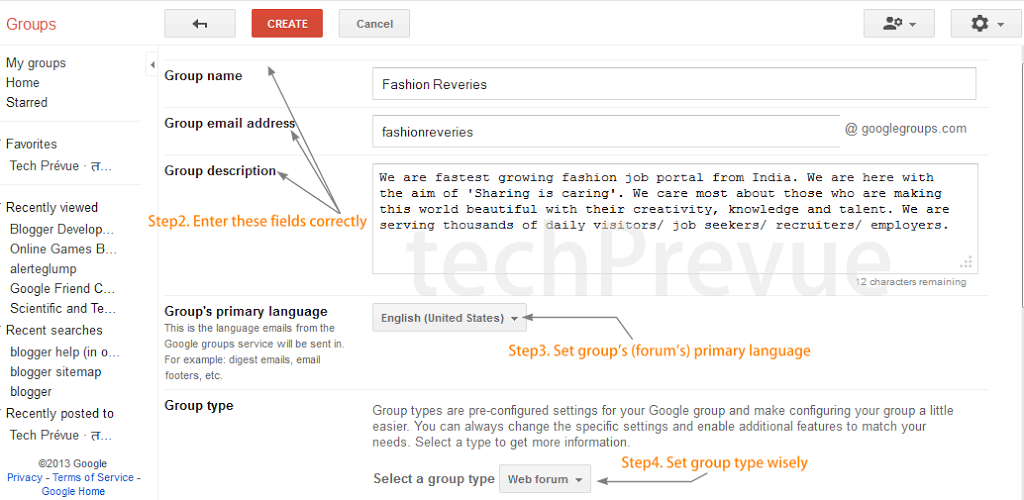Click inside the Group description textarea
This screenshot has height=500, width=1024.
click(675, 219)
